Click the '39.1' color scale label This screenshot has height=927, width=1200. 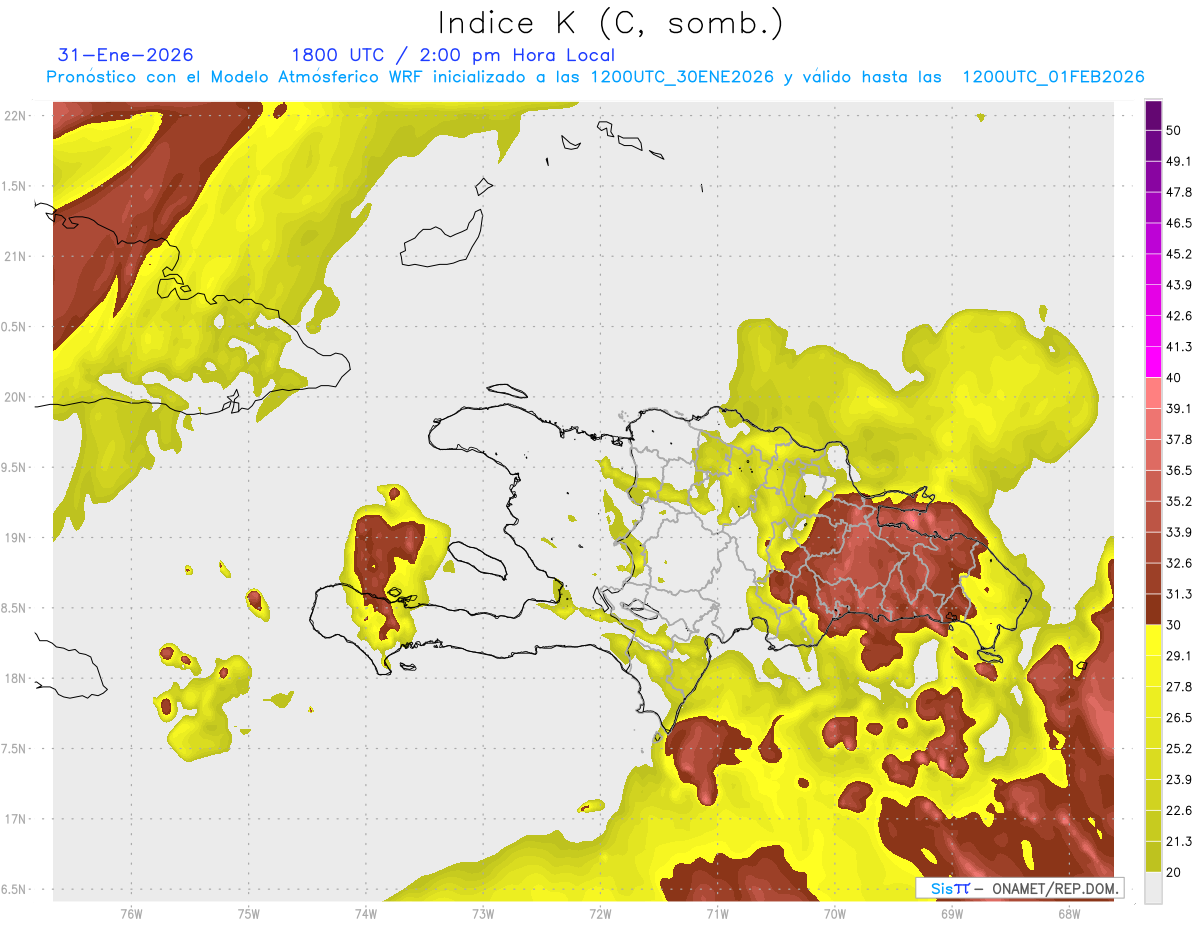click(x=1179, y=409)
